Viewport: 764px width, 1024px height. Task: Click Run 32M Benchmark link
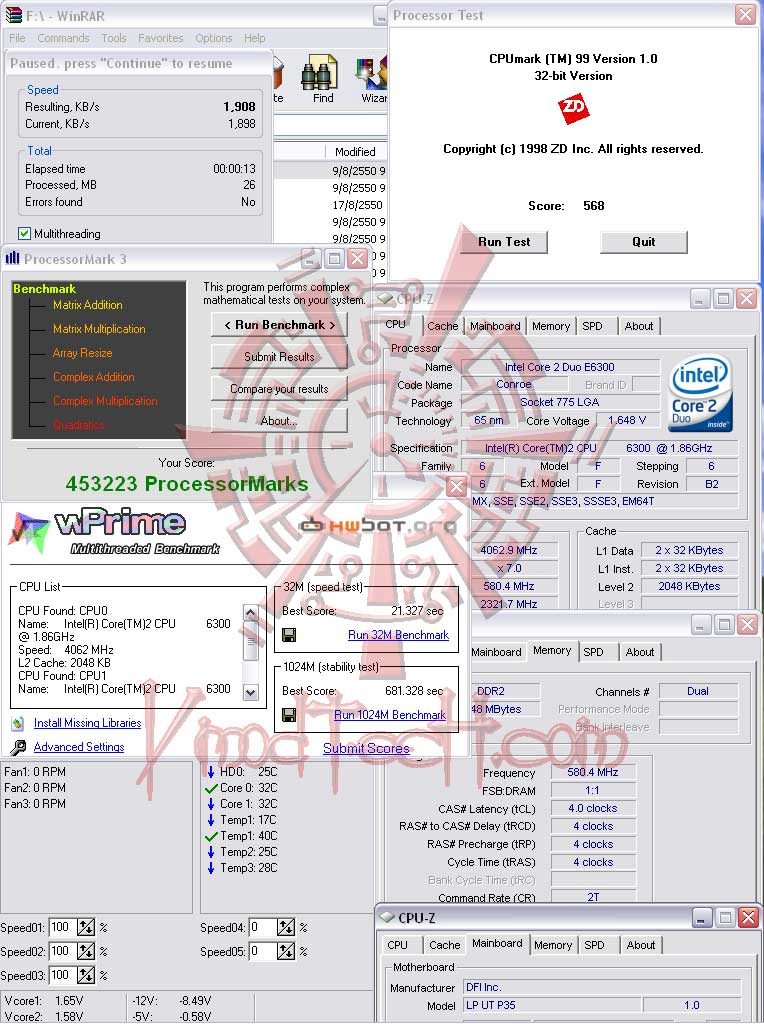click(398, 635)
